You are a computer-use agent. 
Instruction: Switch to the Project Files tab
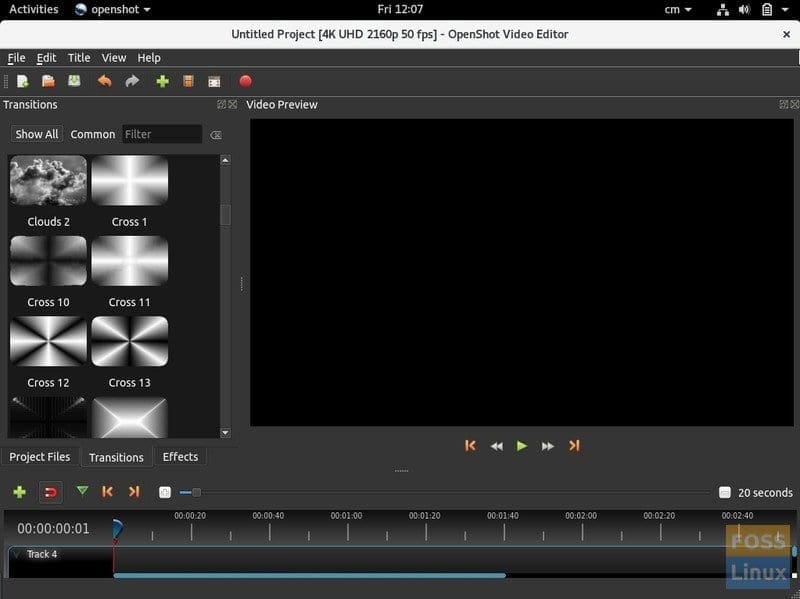click(x=40, y=457)
